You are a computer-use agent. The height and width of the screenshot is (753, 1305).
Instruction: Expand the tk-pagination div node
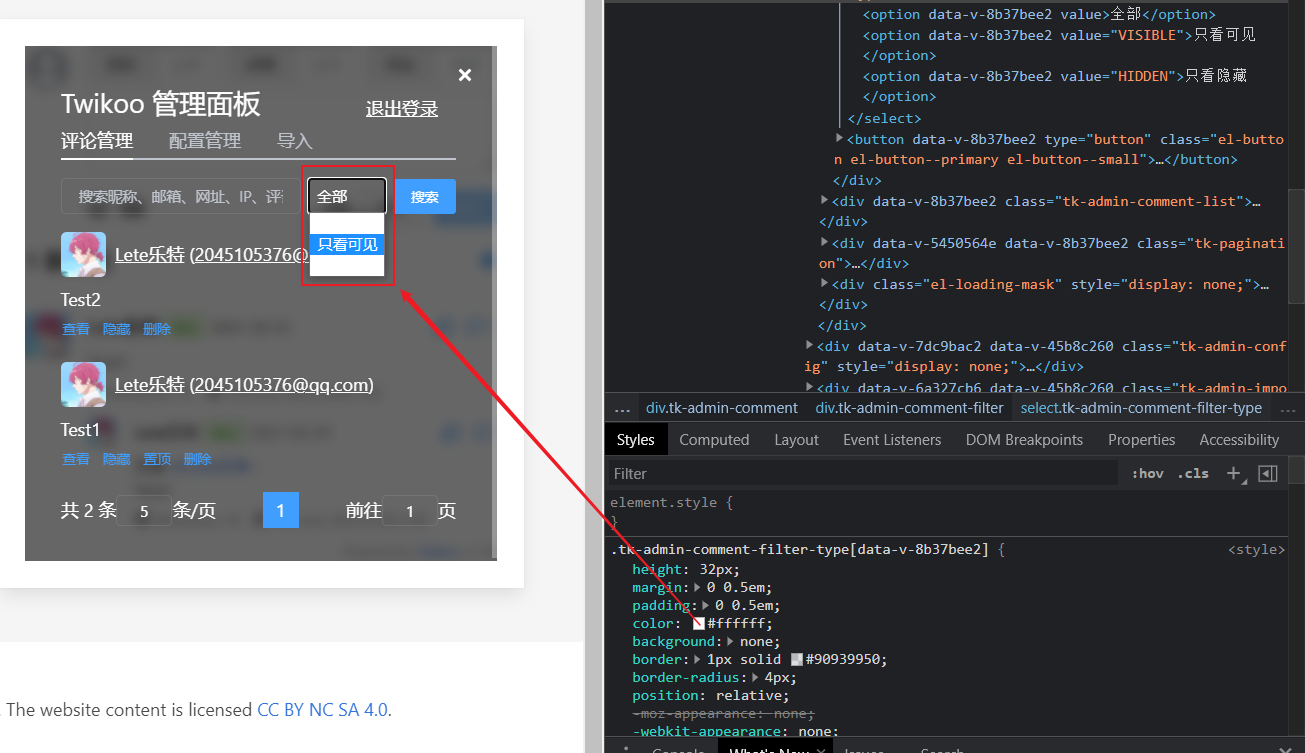pyautogui.click(x=824, y=243)
